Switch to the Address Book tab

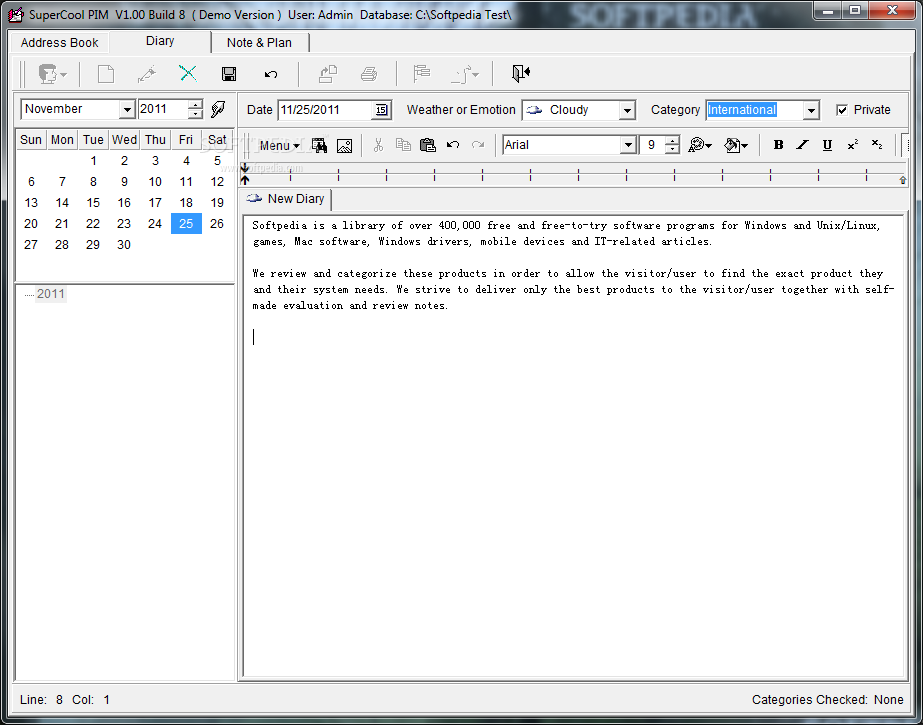click(59, 42)
